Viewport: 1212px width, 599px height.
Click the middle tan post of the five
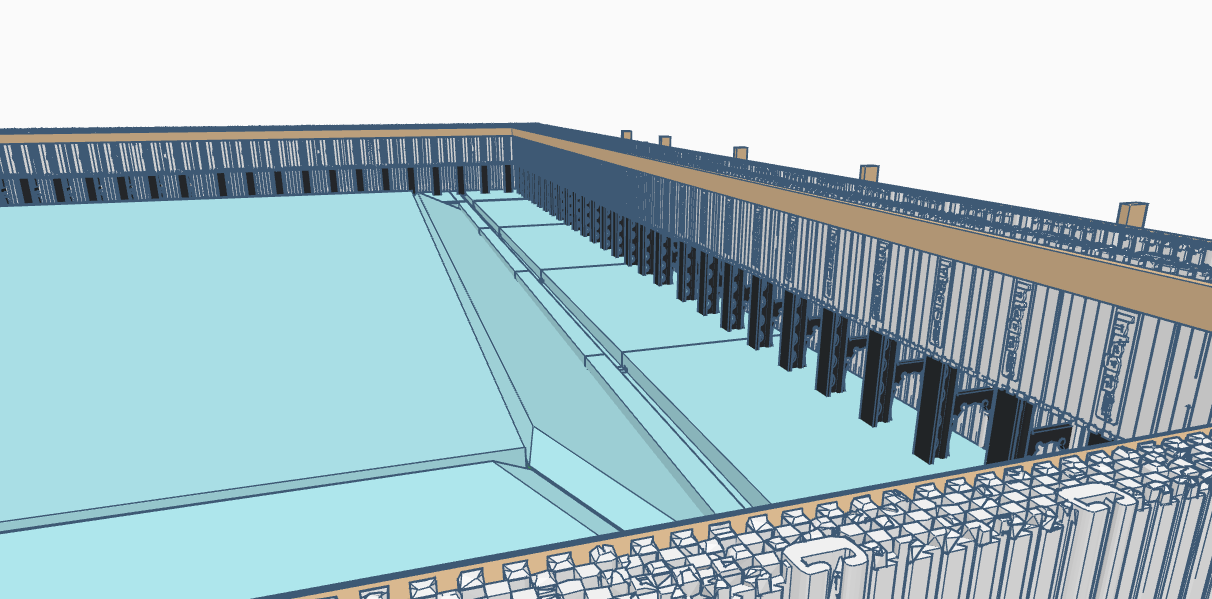(x=740, y=153)
